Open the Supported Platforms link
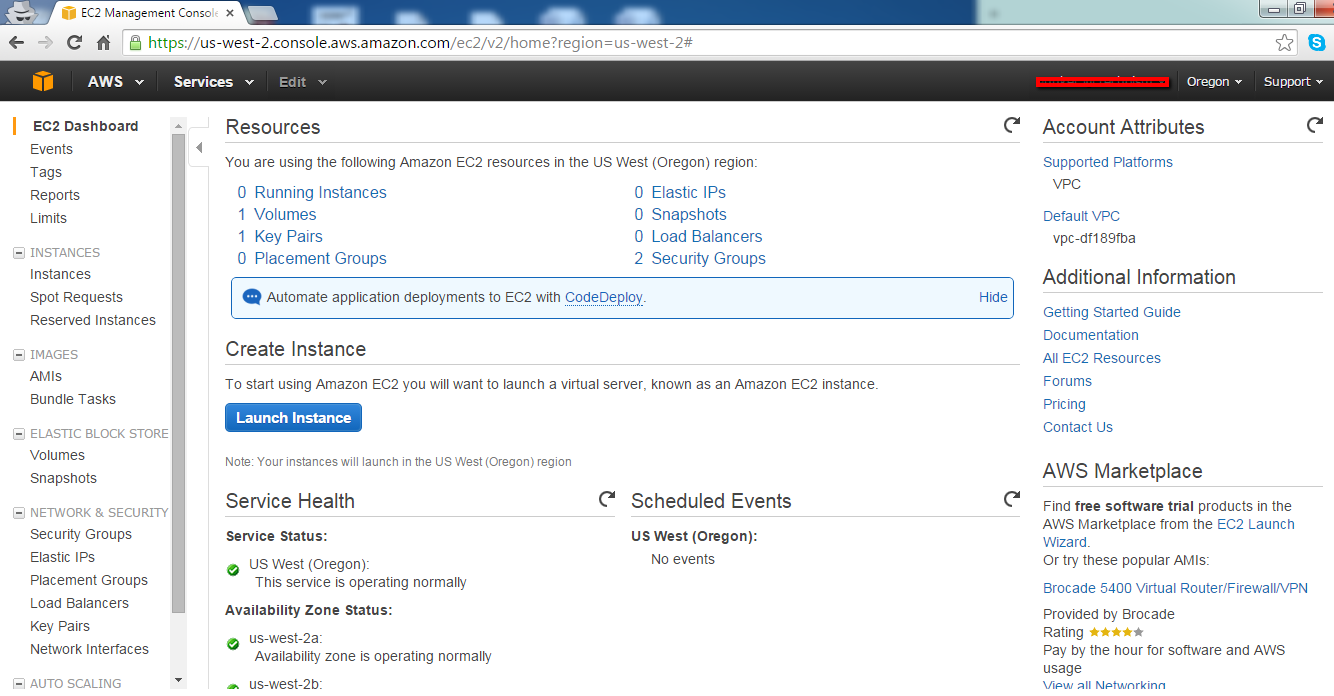The width and height of the screenshot is (1334, 696). (1108, 162)
